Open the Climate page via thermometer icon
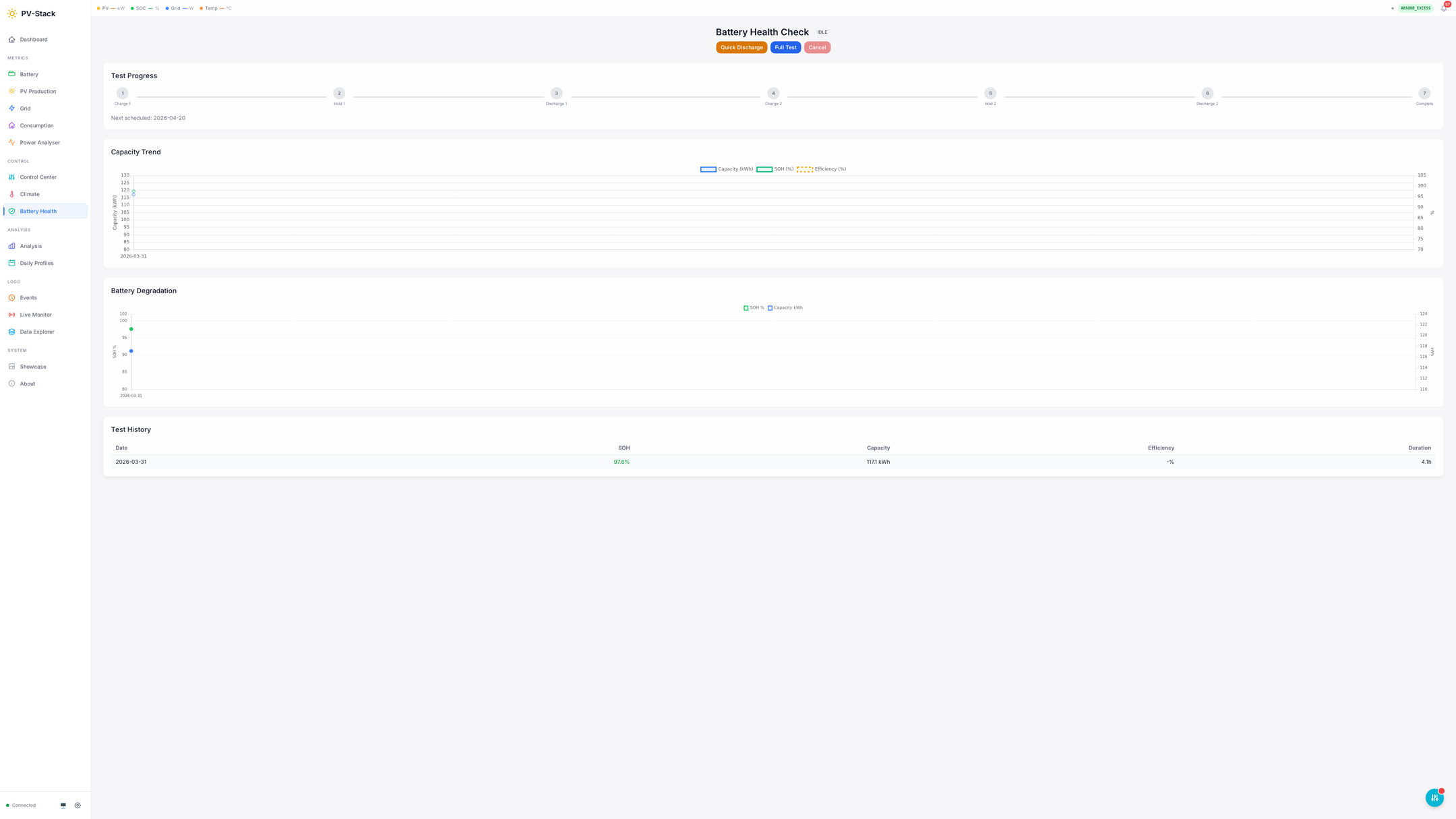Screen dimensions: 1456x819 (x=11, y=194)
